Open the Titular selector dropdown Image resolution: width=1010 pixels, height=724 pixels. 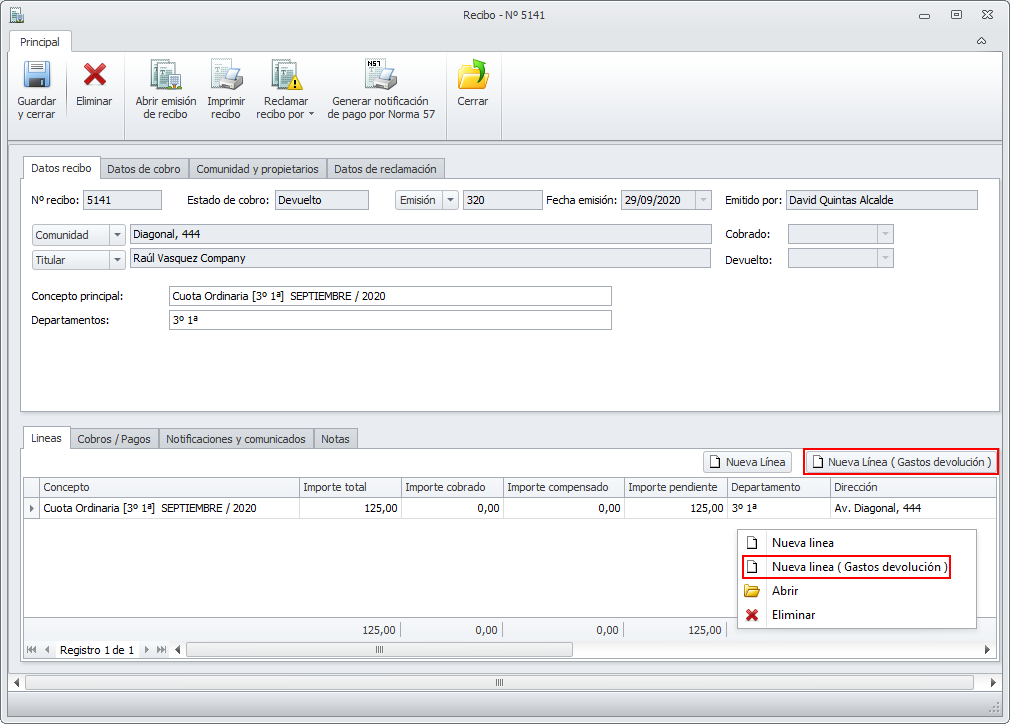tap(117, 260)
